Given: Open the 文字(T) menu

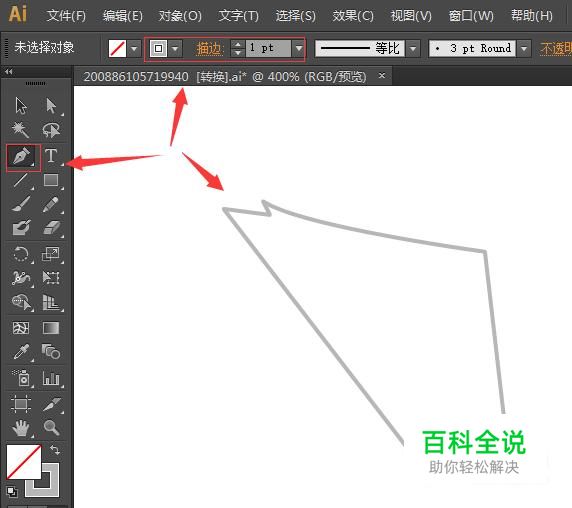Looking at the screenshot, I should pos(239,16).
